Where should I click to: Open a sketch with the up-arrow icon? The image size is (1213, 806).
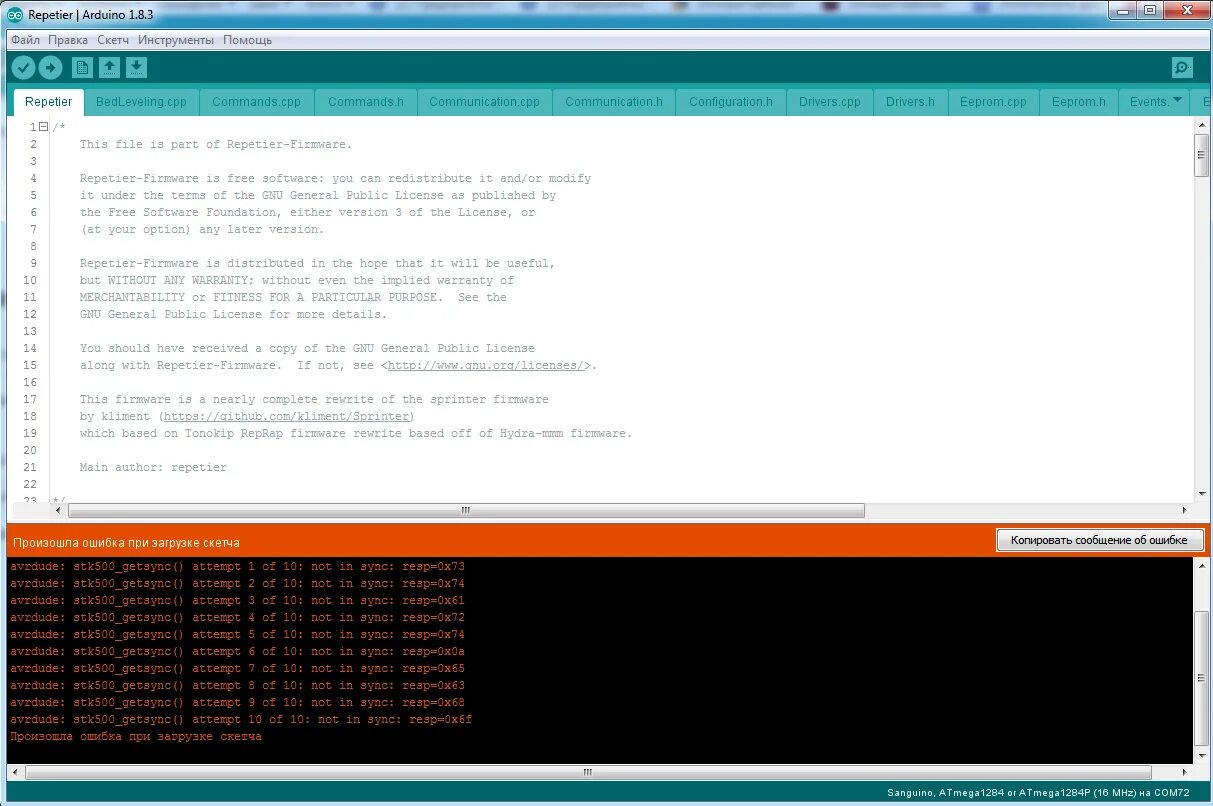pos(110,68)
